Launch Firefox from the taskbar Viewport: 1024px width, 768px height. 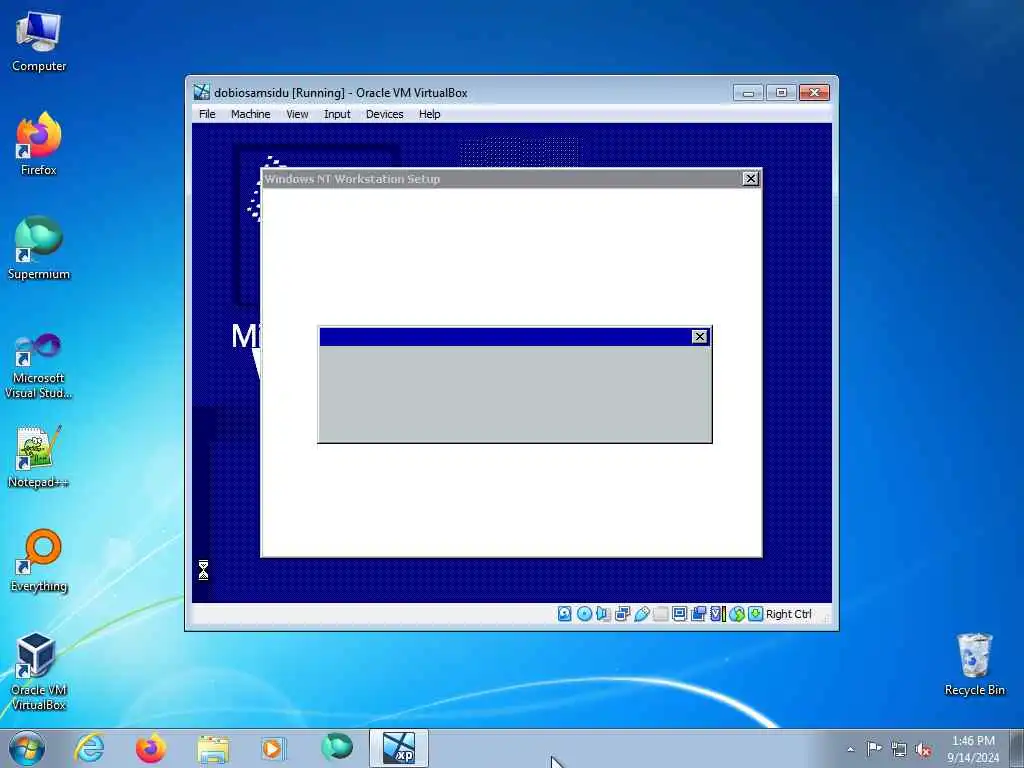coord(151,748)
